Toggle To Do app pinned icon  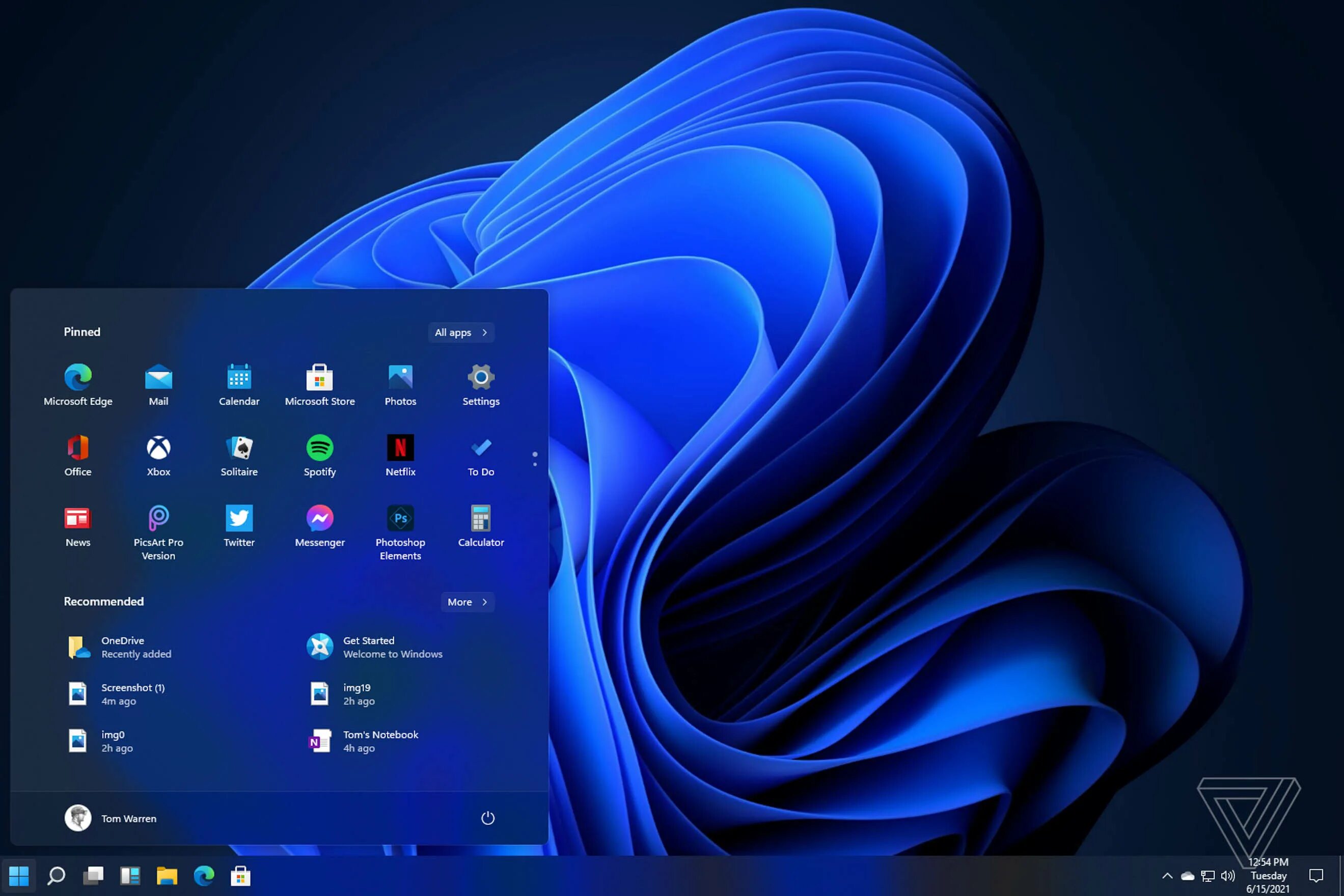point(480,455)
